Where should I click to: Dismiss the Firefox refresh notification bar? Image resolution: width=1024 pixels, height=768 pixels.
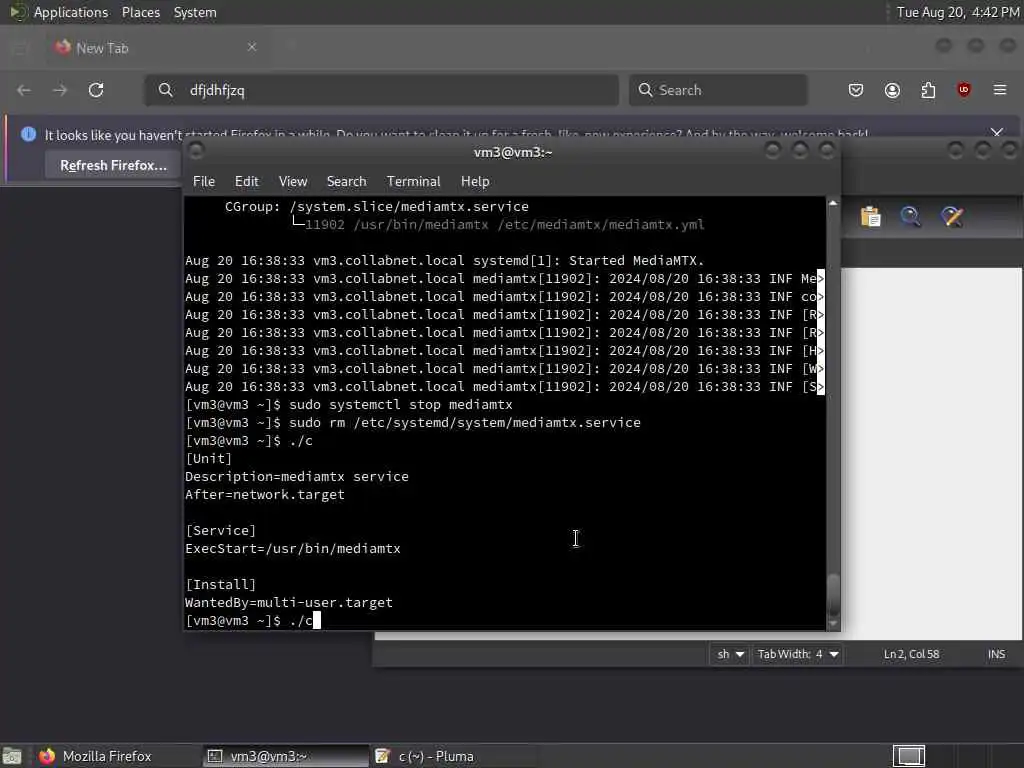[997, 133]
